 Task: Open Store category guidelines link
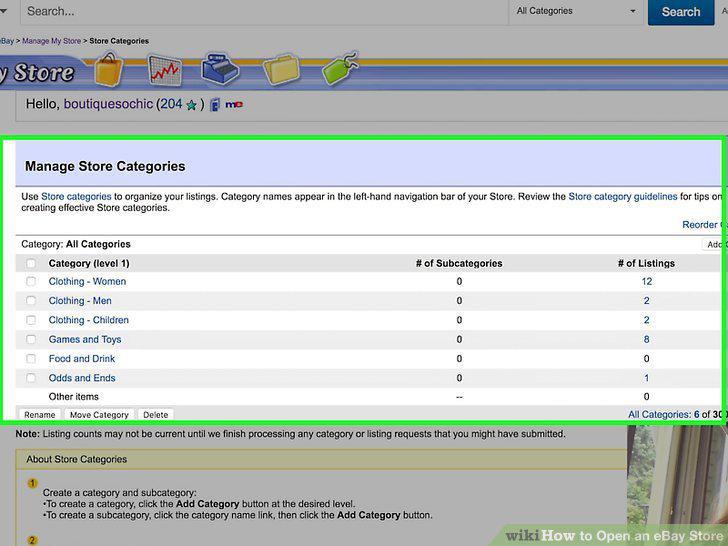tap(623, 196)
